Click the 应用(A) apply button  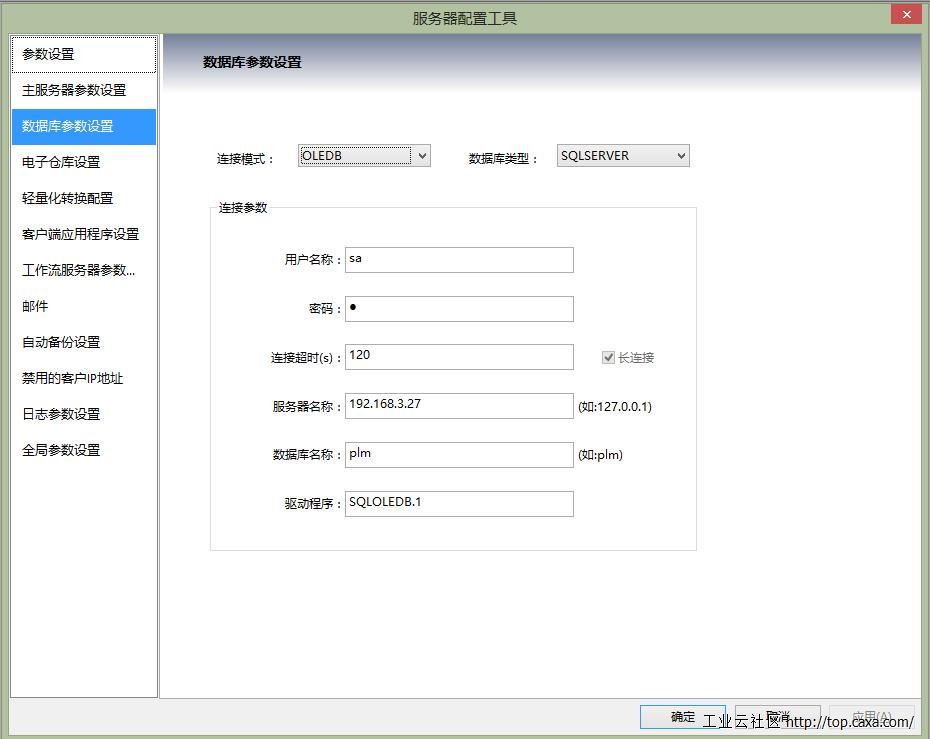tap(872, 717)
